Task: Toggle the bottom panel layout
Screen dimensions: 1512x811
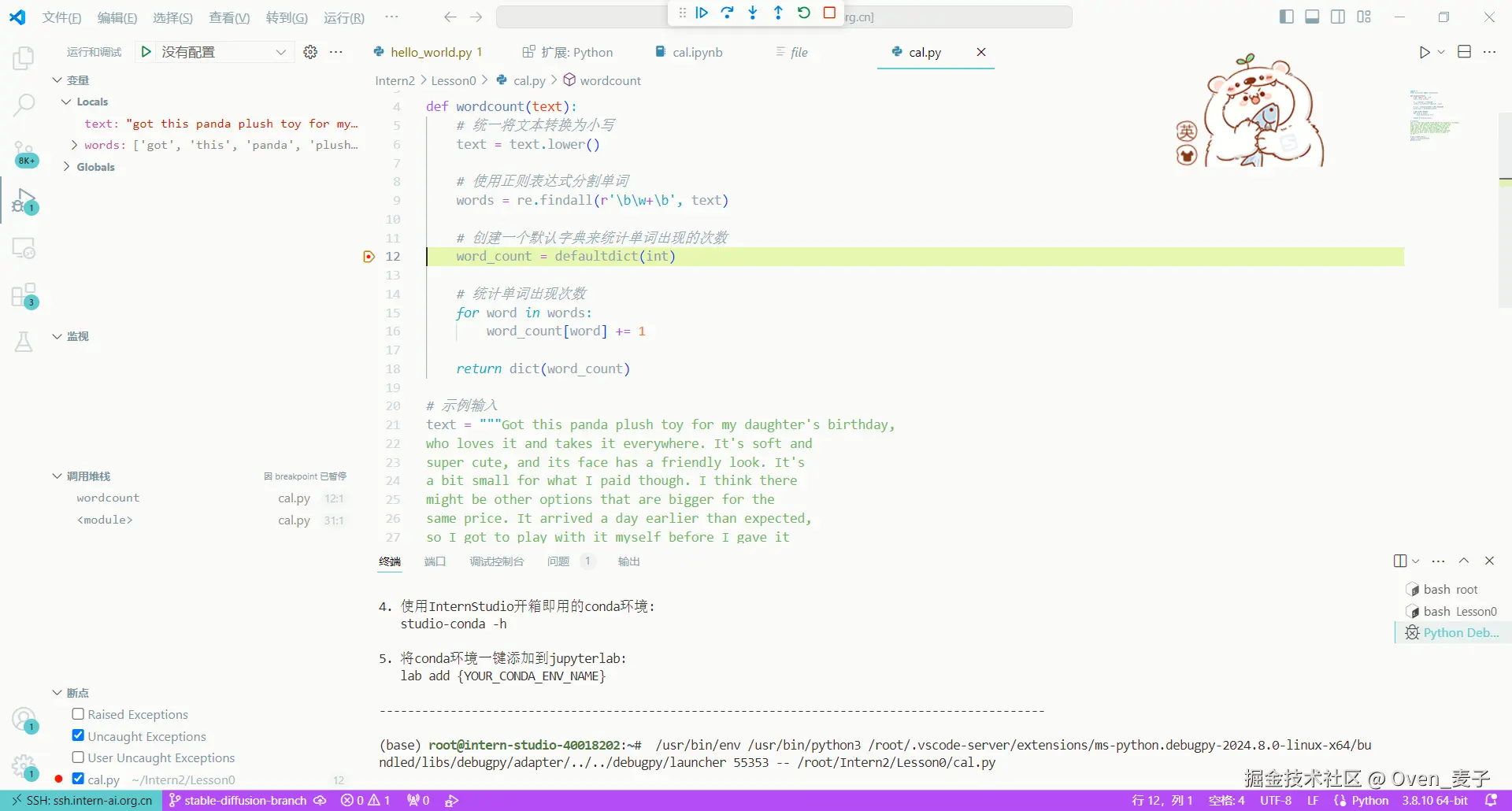Action: (x=1312, y=17)
